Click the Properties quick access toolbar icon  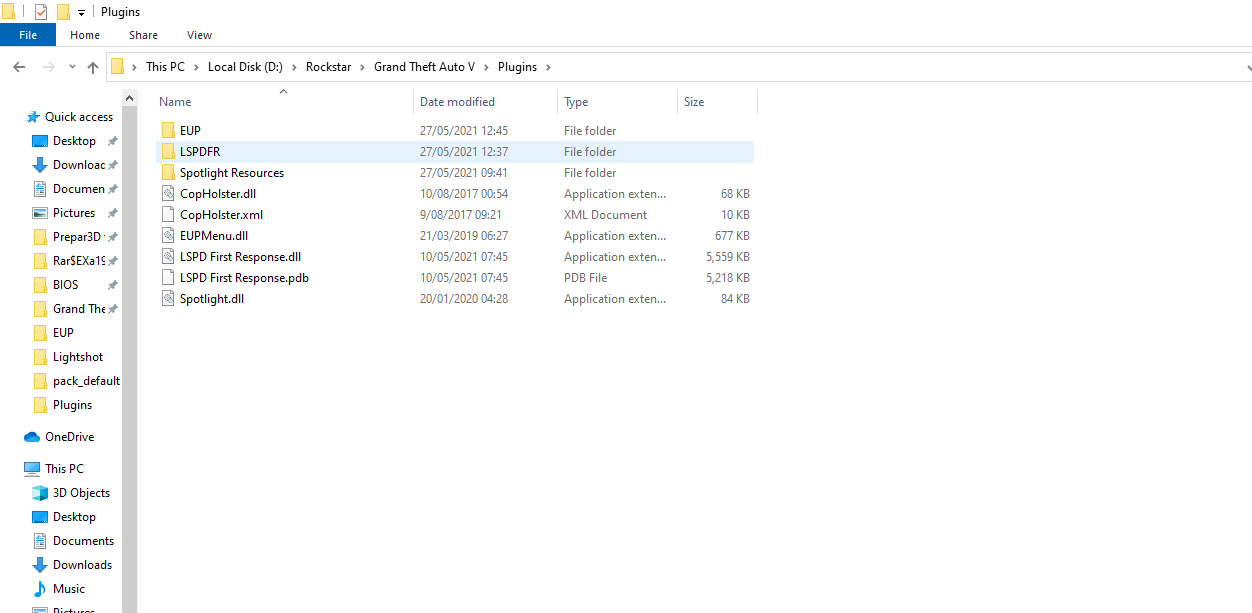click(40, 12)
